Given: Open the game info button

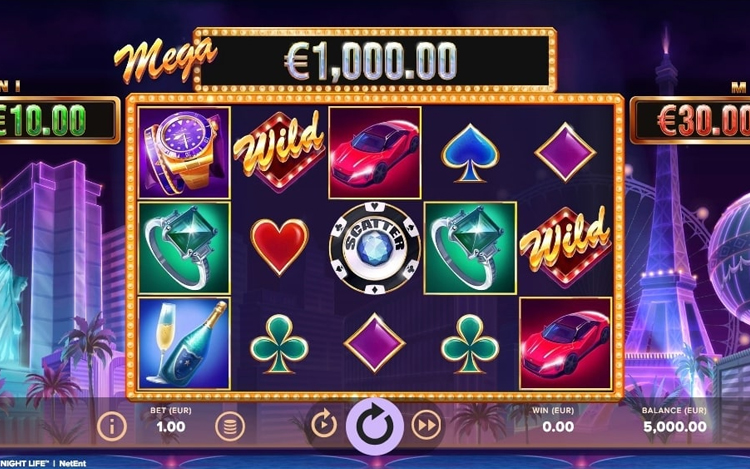Looking at the screenshot, I should click(x=112, y=426).
